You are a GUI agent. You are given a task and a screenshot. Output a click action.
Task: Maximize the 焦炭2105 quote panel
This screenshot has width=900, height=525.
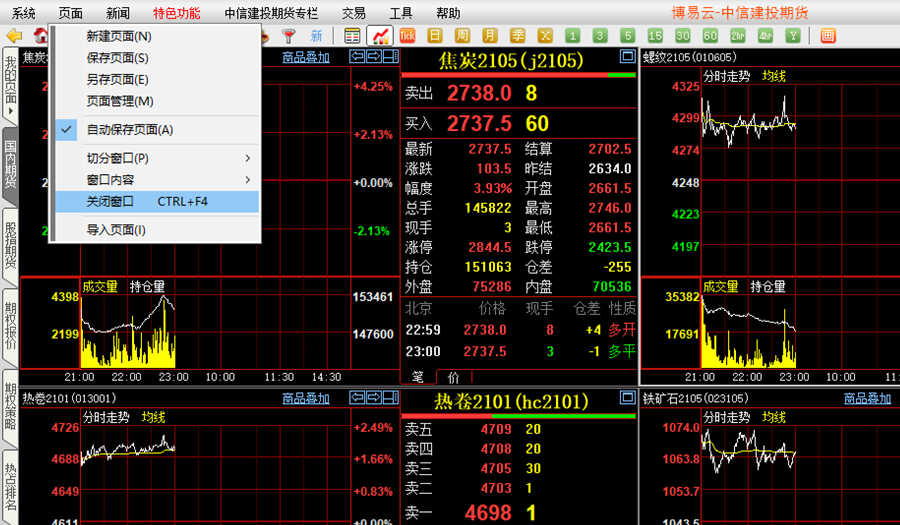(x=627, y=57)
